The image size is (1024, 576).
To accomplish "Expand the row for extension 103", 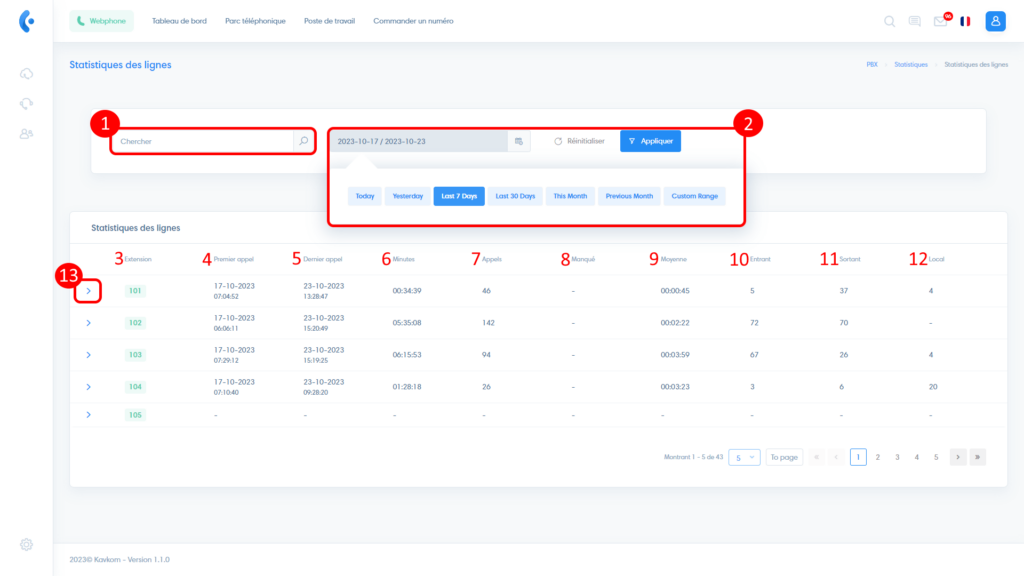I will [88, 355].
